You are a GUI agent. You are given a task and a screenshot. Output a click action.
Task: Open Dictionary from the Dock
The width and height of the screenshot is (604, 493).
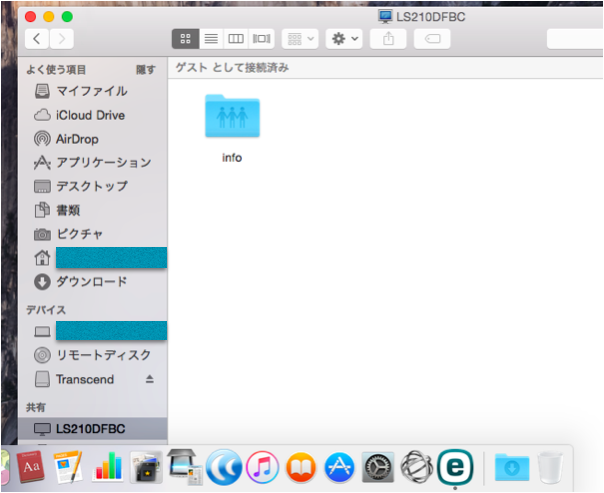(31, 467)
